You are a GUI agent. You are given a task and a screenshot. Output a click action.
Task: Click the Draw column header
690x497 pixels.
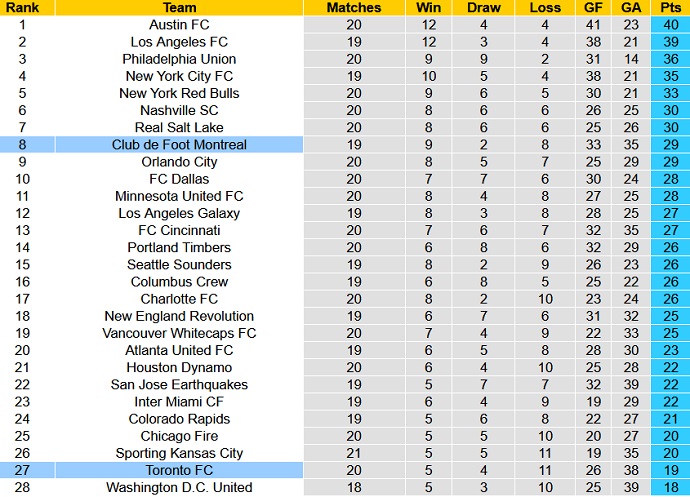484,7
